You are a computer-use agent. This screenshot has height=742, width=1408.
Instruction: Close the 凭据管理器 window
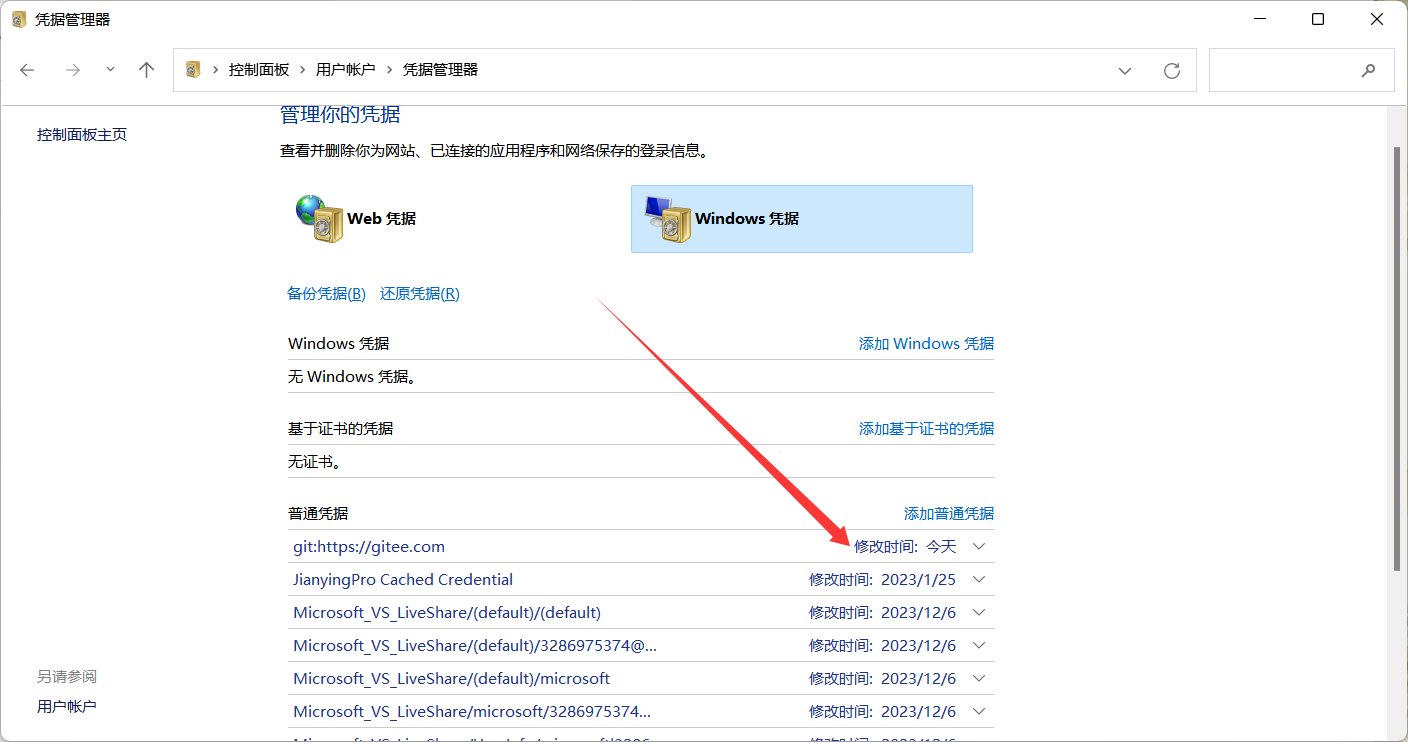coord(1376,19)
